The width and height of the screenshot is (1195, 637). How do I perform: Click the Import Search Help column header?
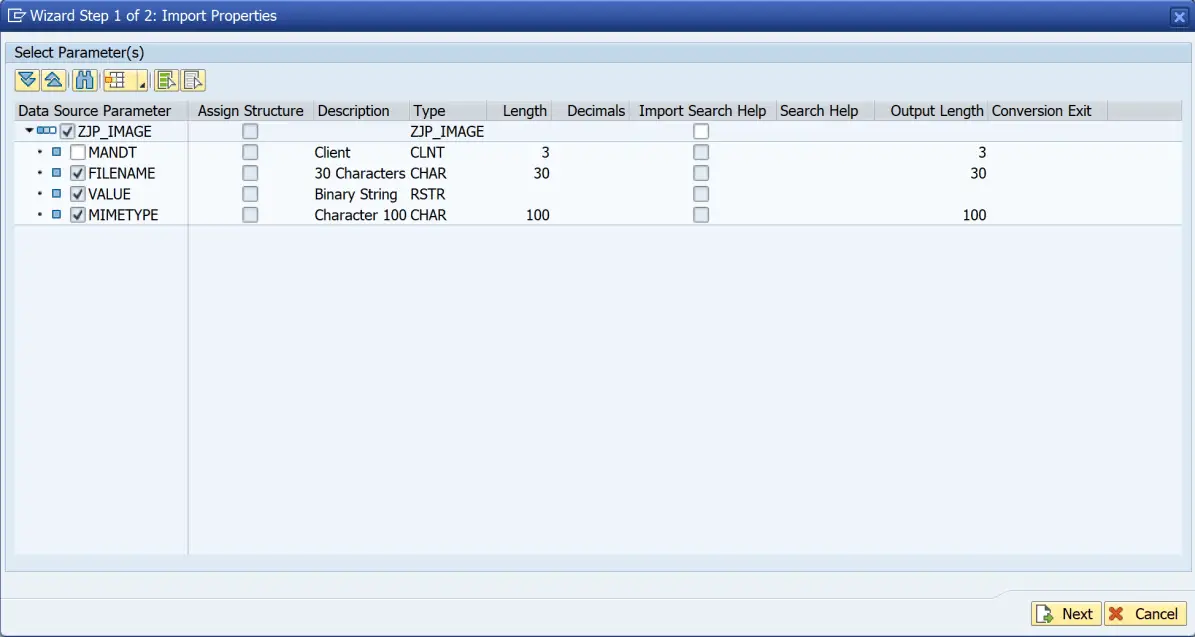702,110
